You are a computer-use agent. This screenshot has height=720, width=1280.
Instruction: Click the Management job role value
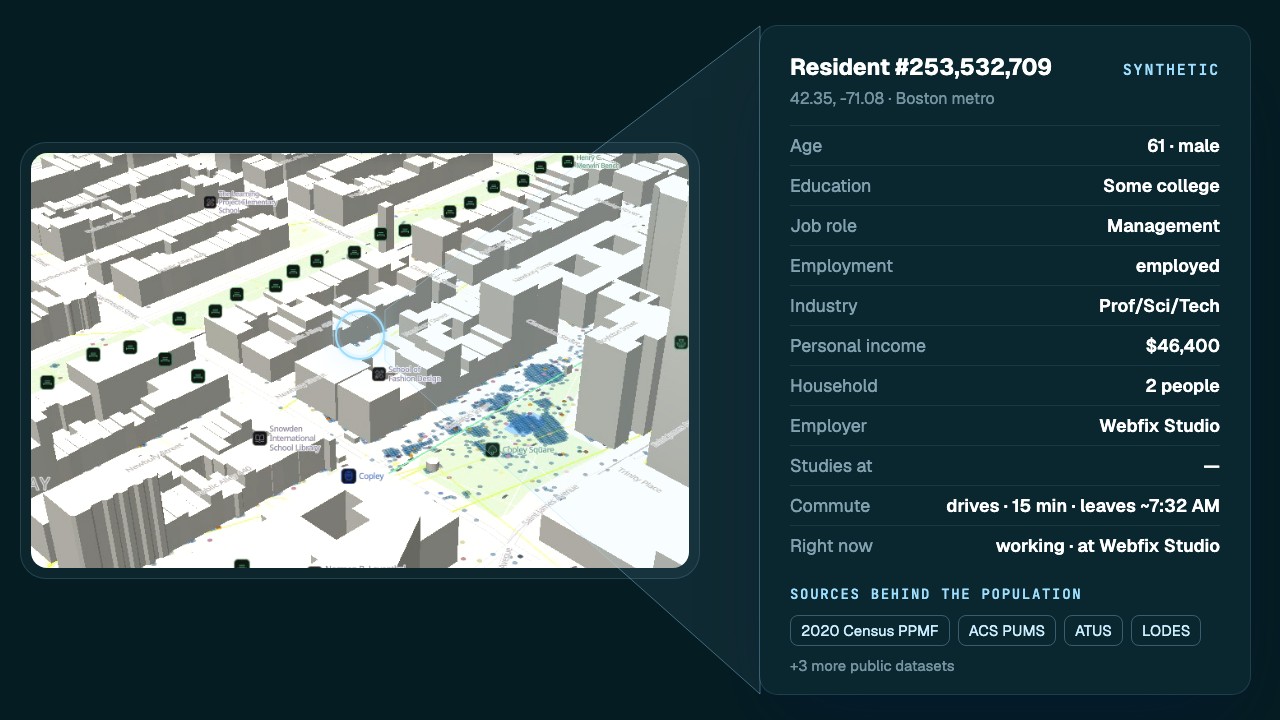coord(1163,226)
